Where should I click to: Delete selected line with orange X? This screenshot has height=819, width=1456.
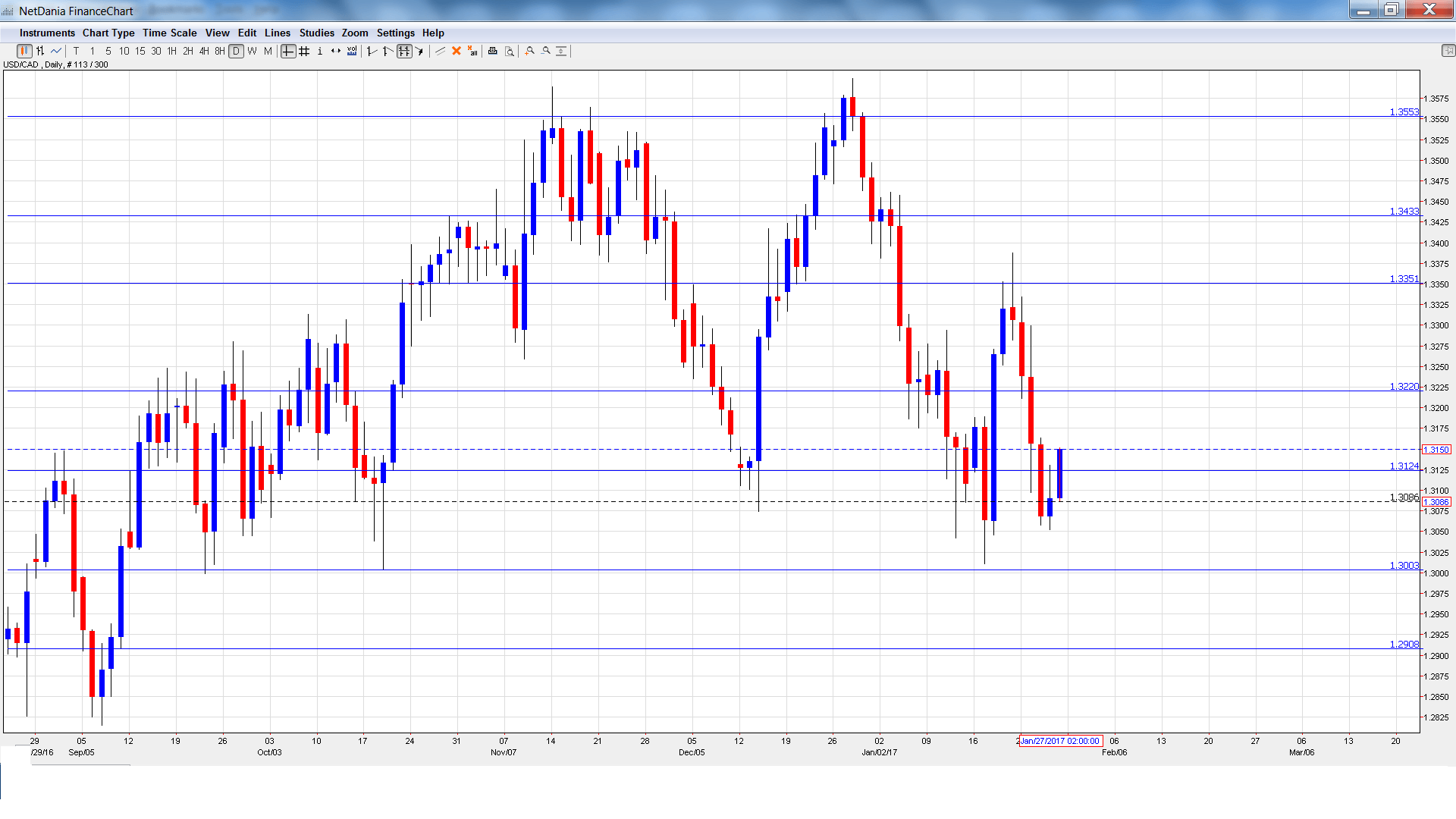tap(457, 51)
